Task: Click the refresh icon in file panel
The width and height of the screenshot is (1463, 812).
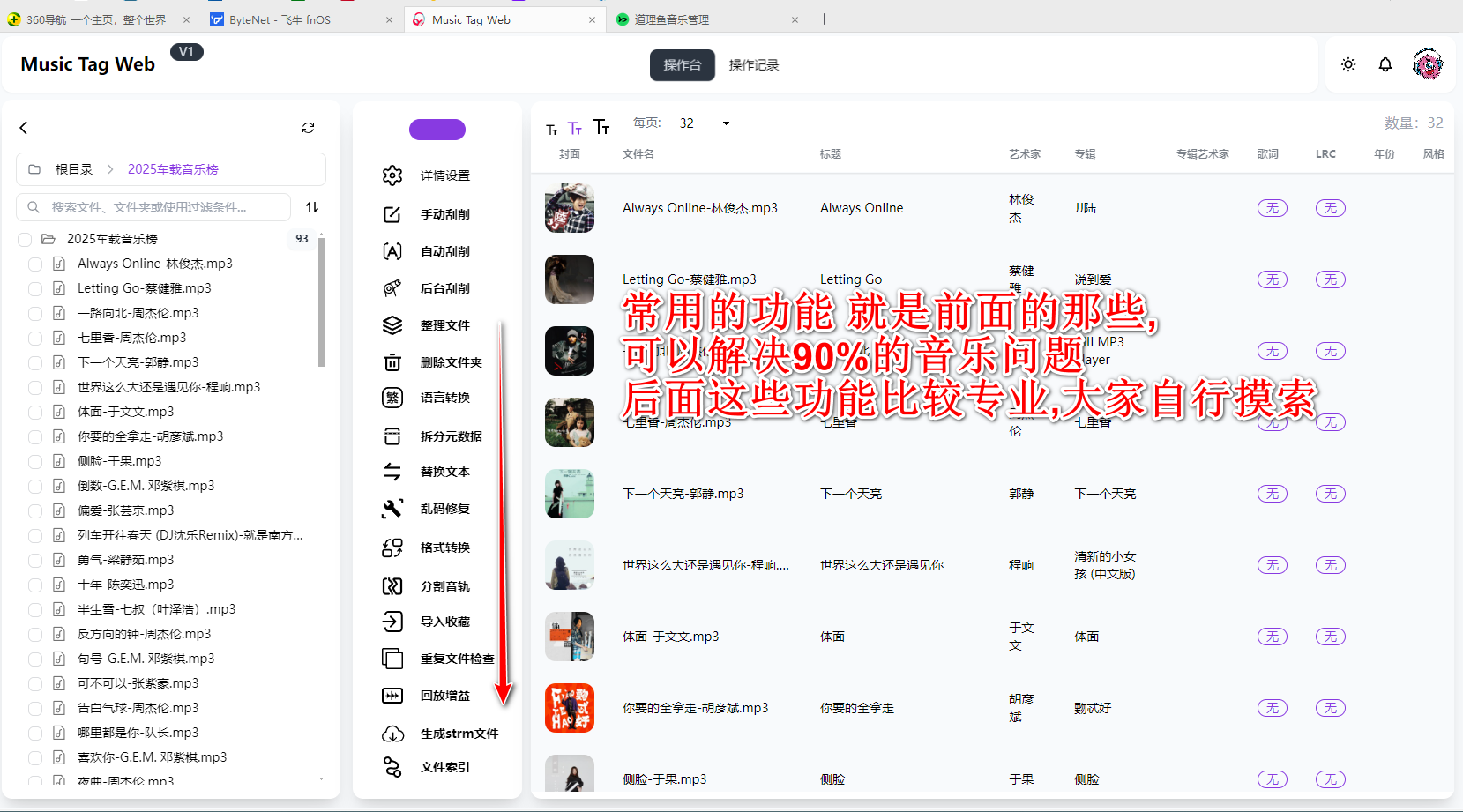Action: pos(308,128)
